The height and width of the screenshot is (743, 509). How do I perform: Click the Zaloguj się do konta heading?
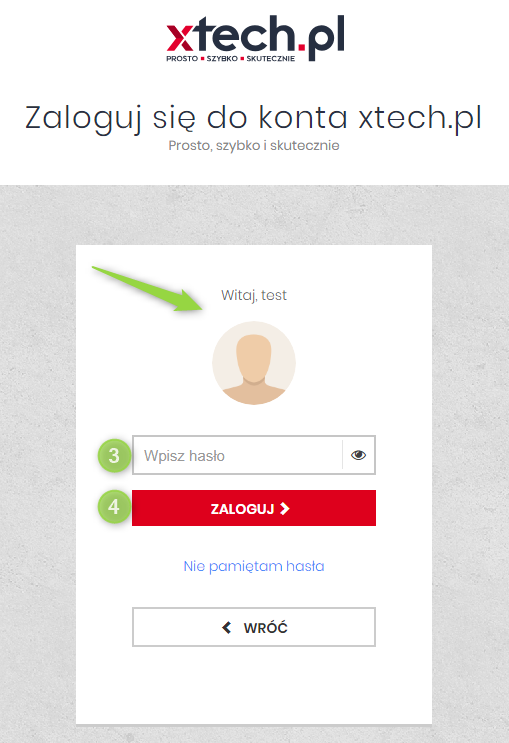coord(254,118)
